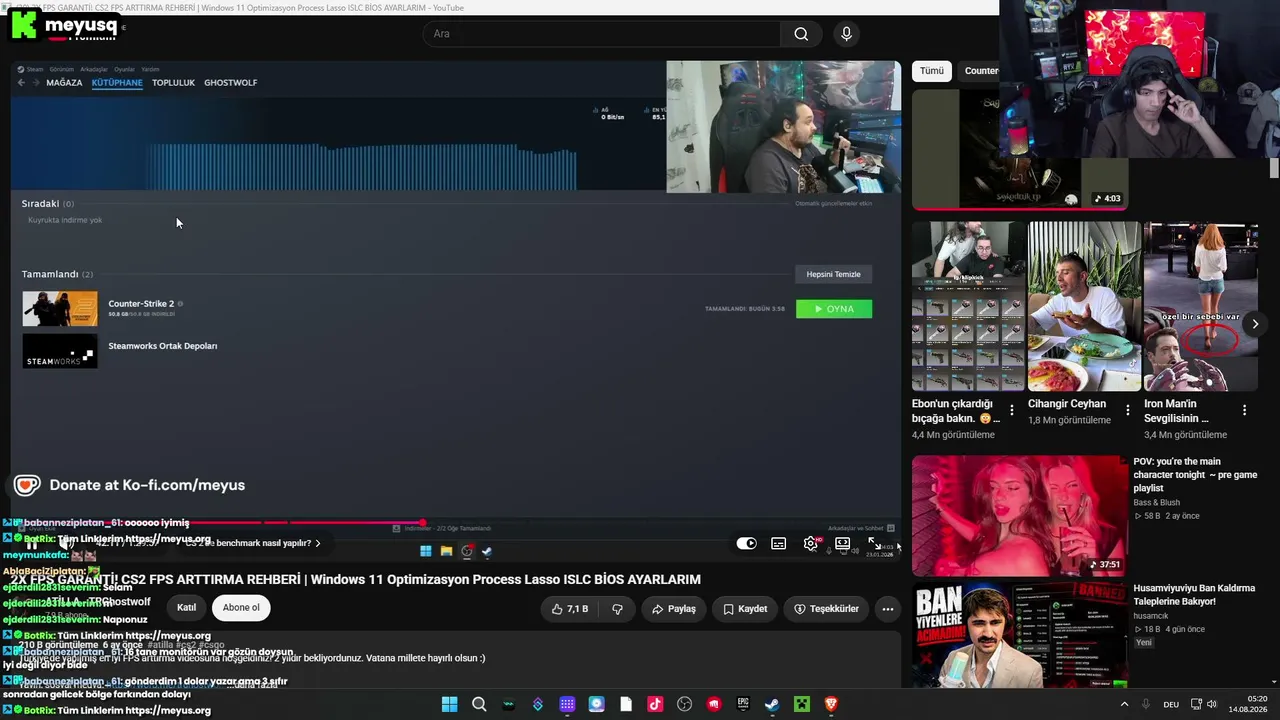Image resolution: width=1280 pixels, height=720 pixels.
Task: Expand the system tray hidden icons chevron
Action: 1124,704
